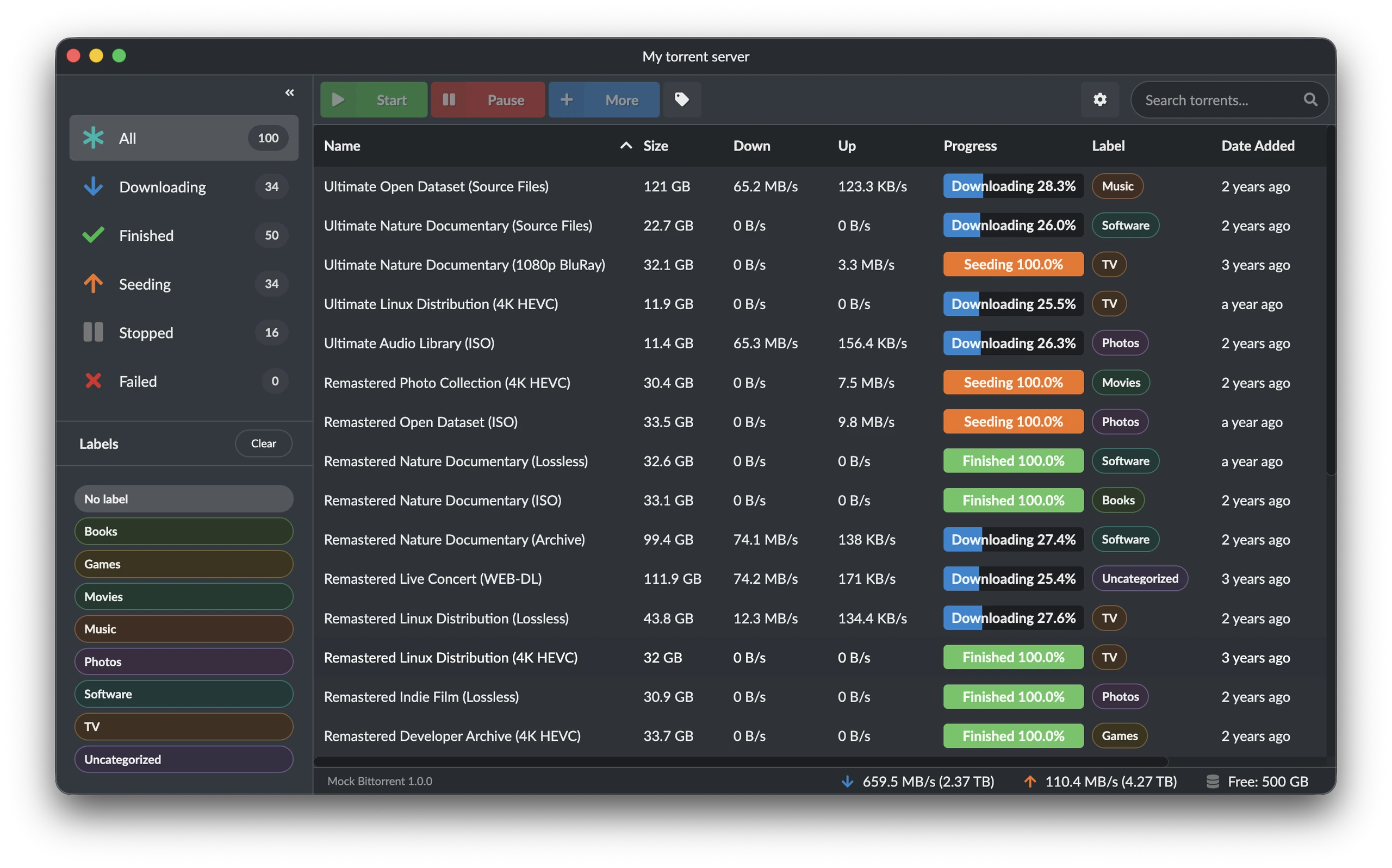Toggle sort order on the Name column
The height and width of the screenshot is (868, 1392).
pos(477,146)
